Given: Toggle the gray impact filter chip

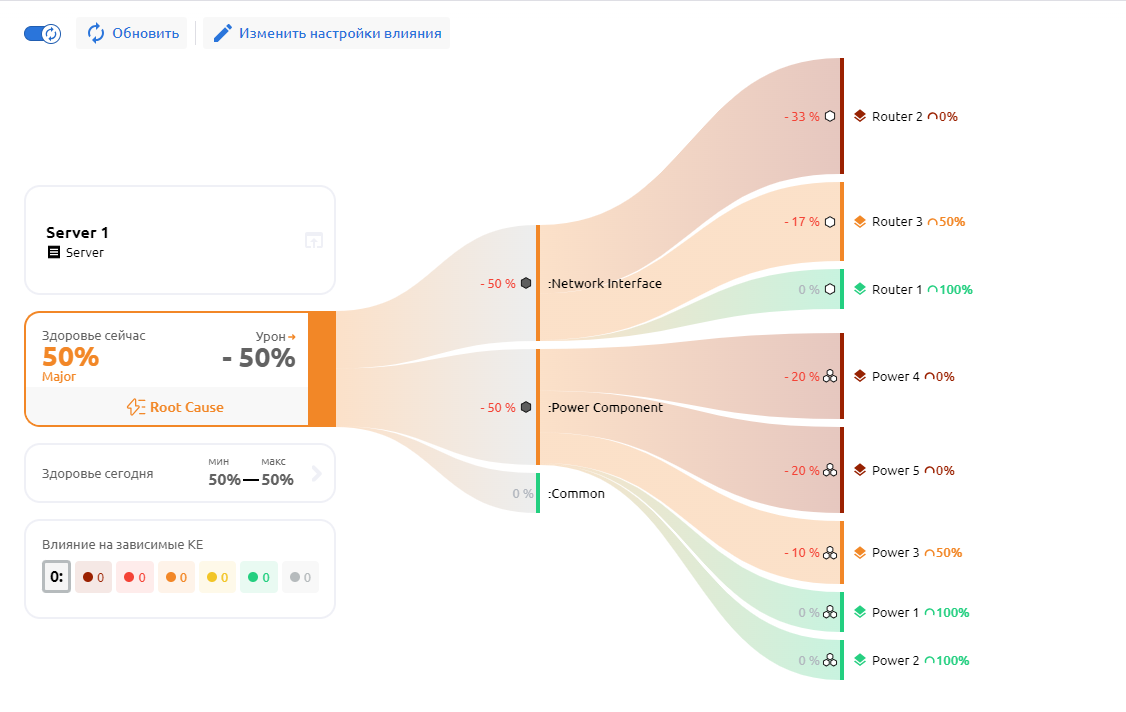Looking at the screenshot, I should (x=300, y=577).
